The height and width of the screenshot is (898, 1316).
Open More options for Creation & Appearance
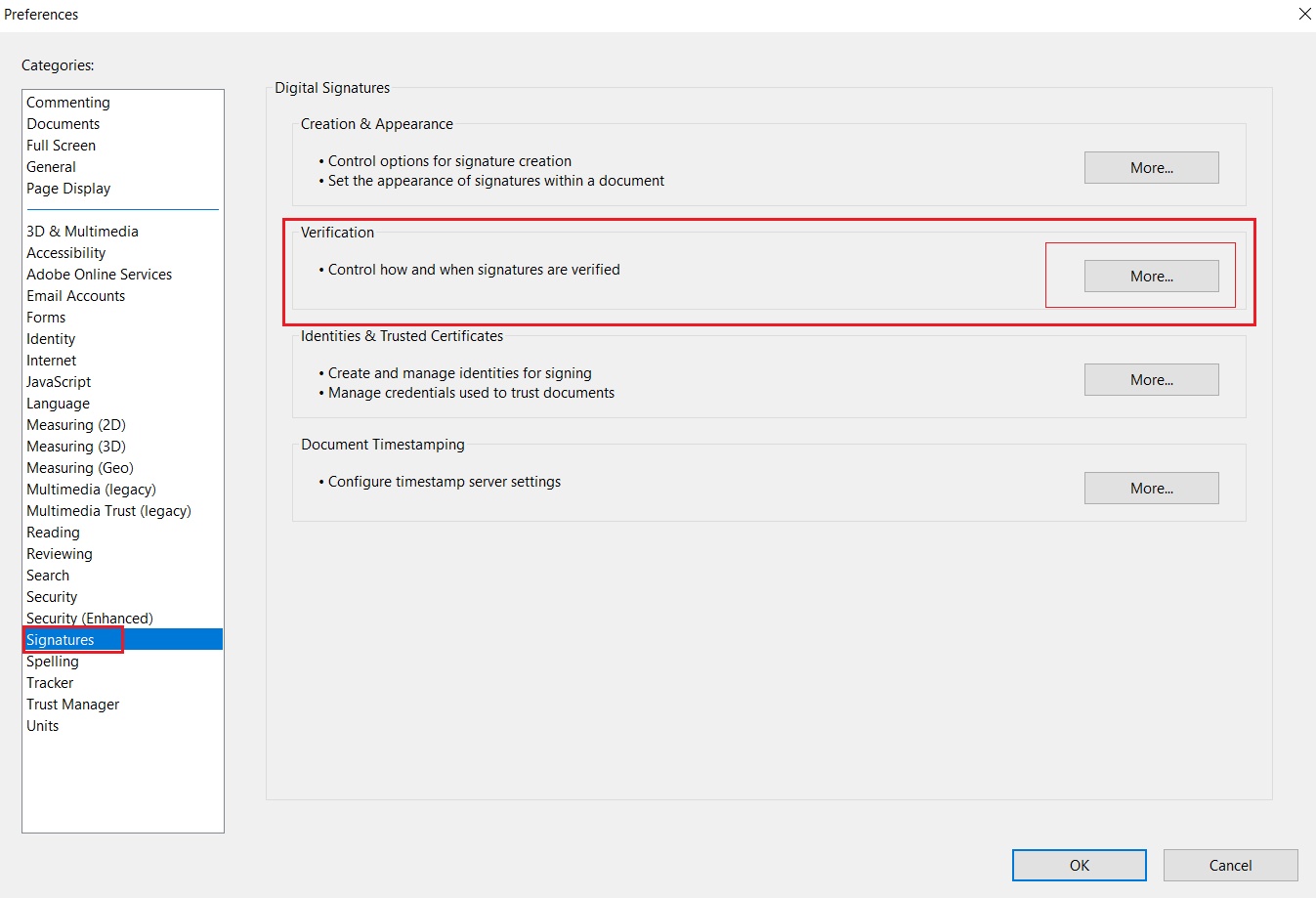[1151, 168]
